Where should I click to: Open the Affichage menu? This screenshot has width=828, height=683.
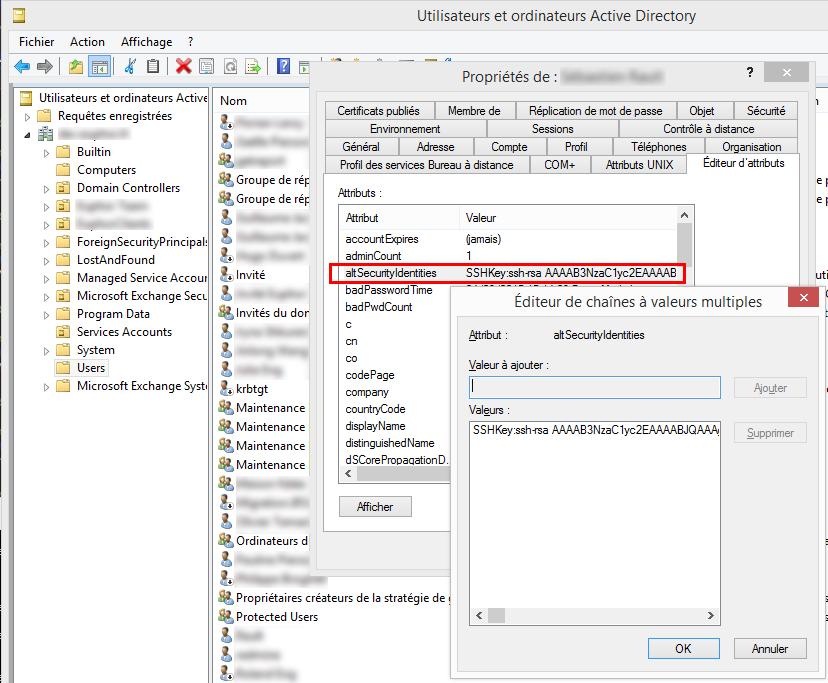[x=146, y=42]
